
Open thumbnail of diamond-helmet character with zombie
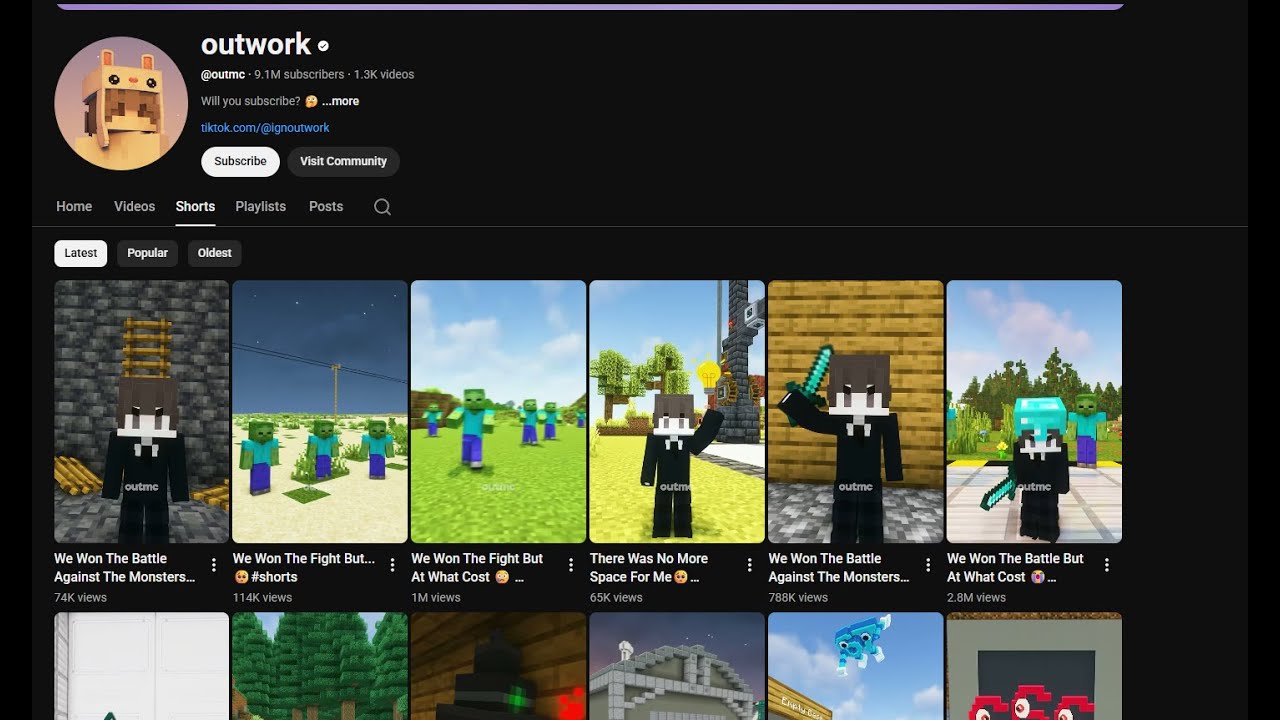click(1034, 411)
